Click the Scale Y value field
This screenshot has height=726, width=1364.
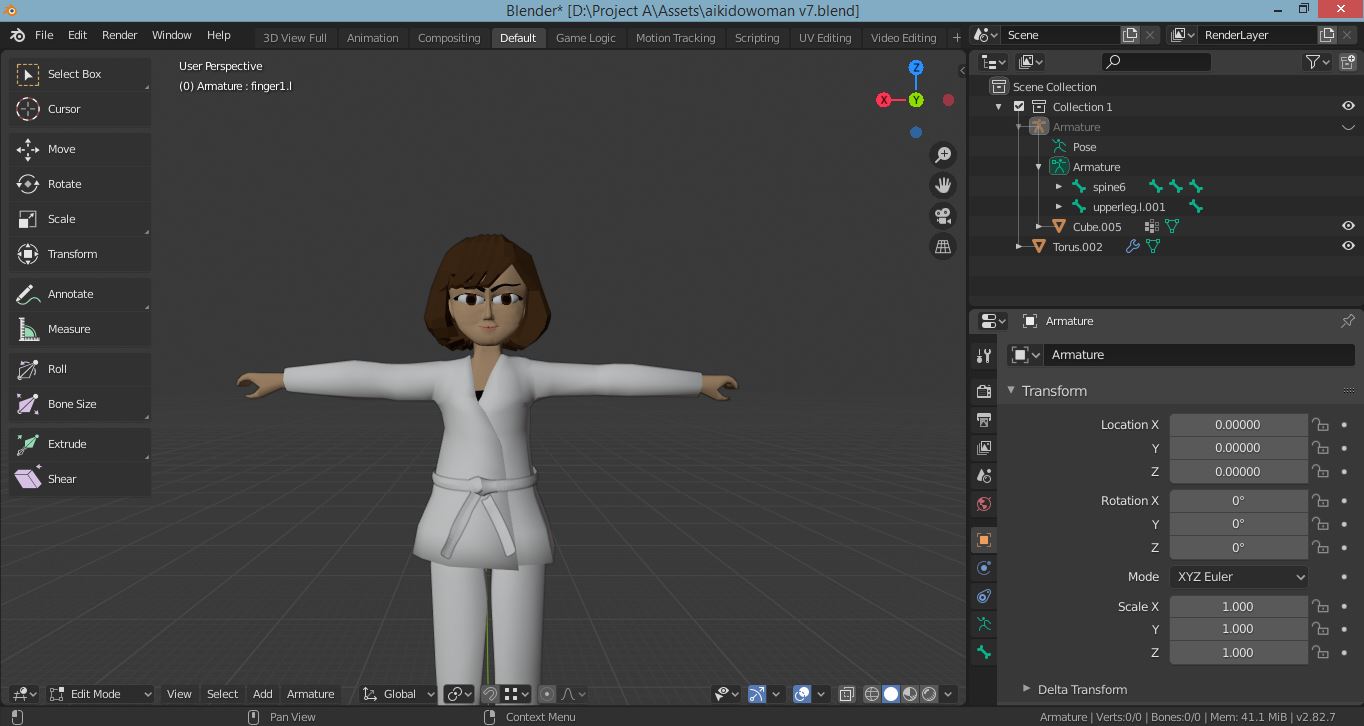point(1238,629)
